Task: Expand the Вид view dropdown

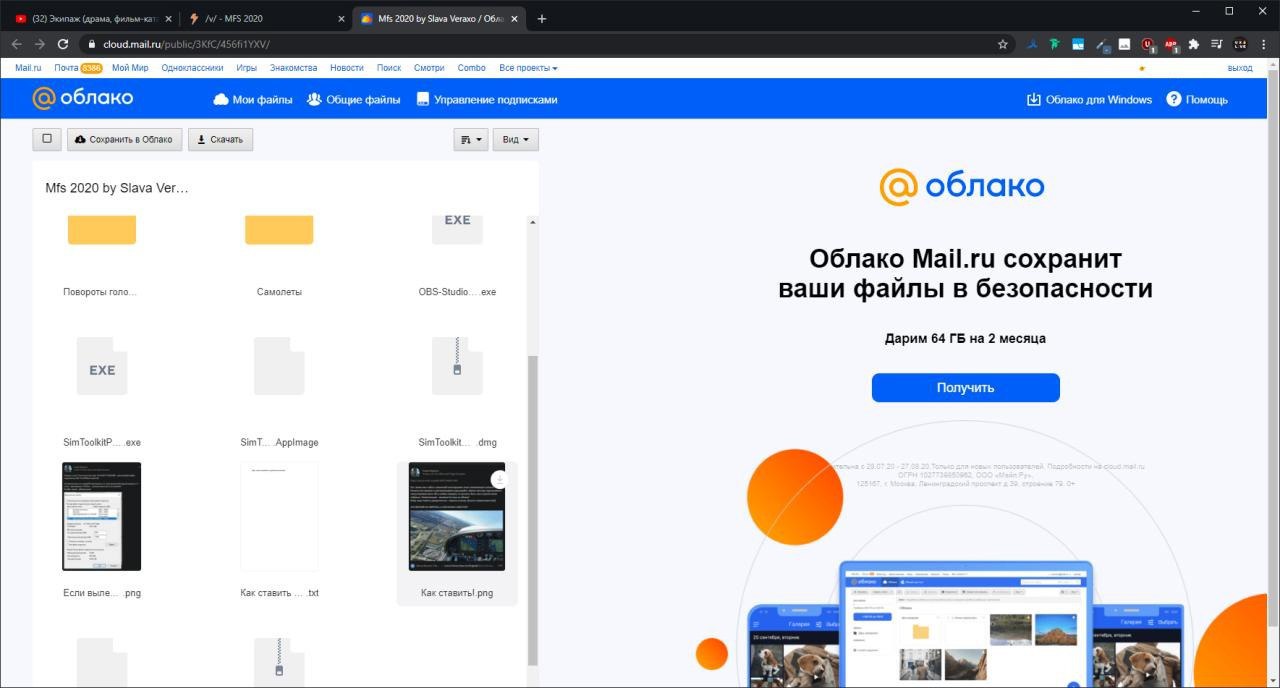Action: tap(515, 139)
